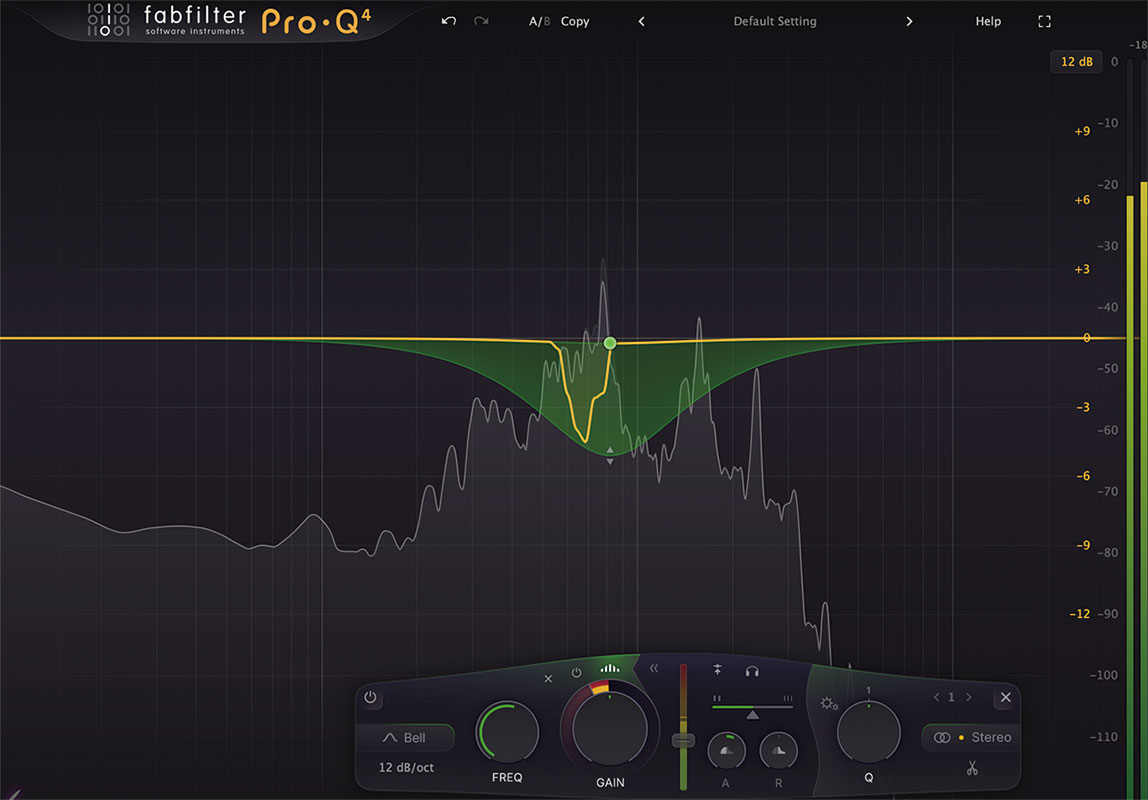The height and width of the screenshot is (800, 1148).
Task: Toggle full screen mode icon
Action: coord(1045,21)
